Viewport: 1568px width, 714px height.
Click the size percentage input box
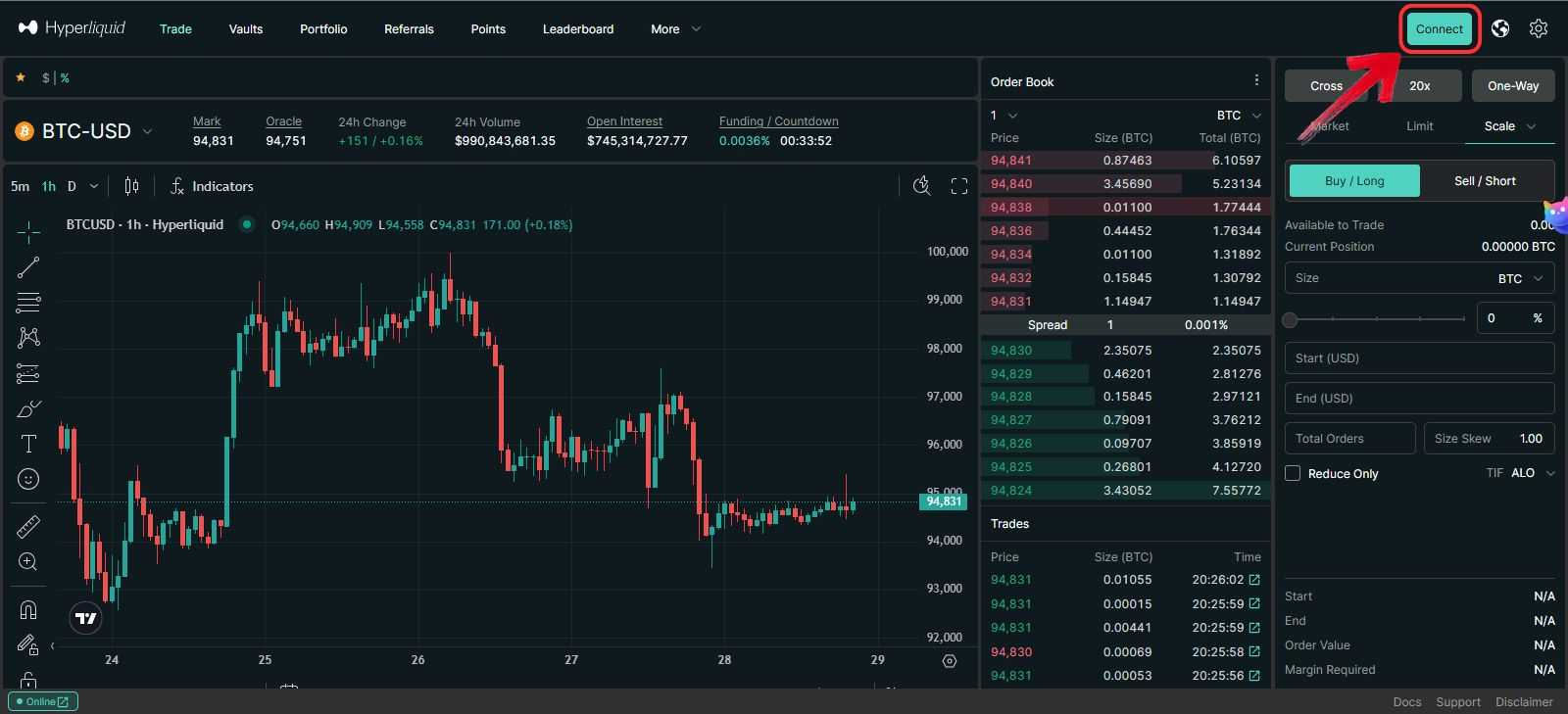(x=1515, y=317)
